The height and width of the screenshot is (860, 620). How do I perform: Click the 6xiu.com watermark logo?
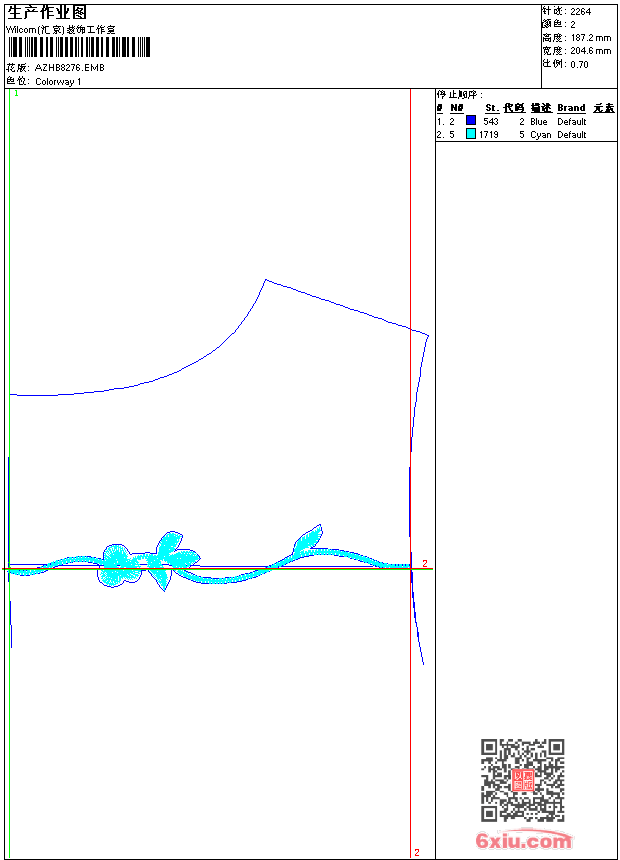[523, 840]
